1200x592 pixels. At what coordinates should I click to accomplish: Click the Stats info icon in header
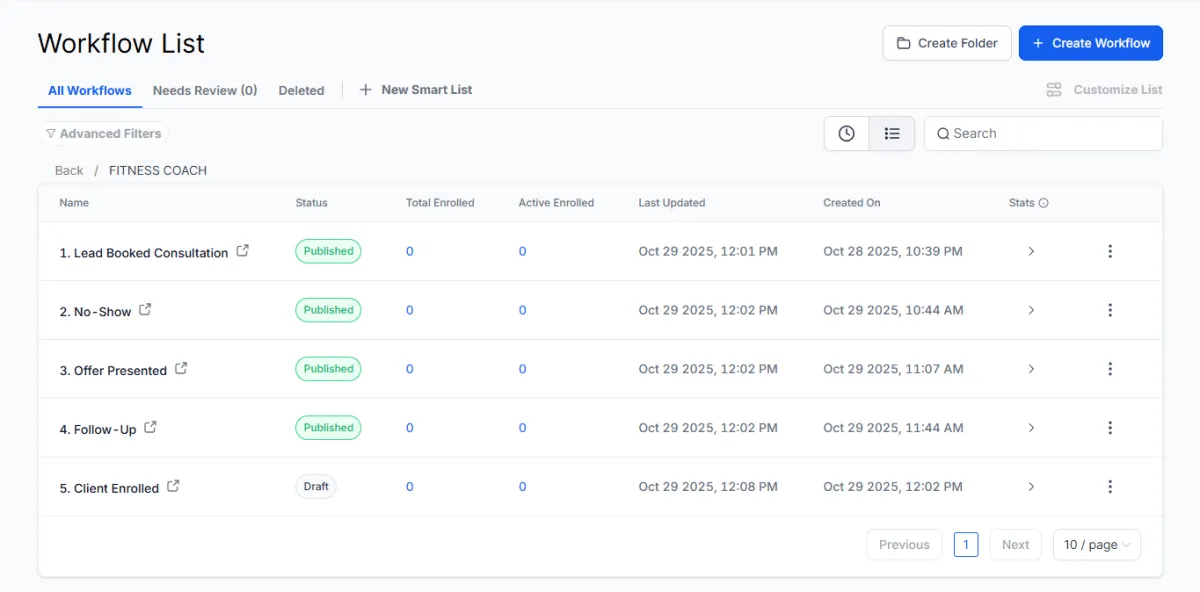pyautogui.click(x=1044, y=203)
